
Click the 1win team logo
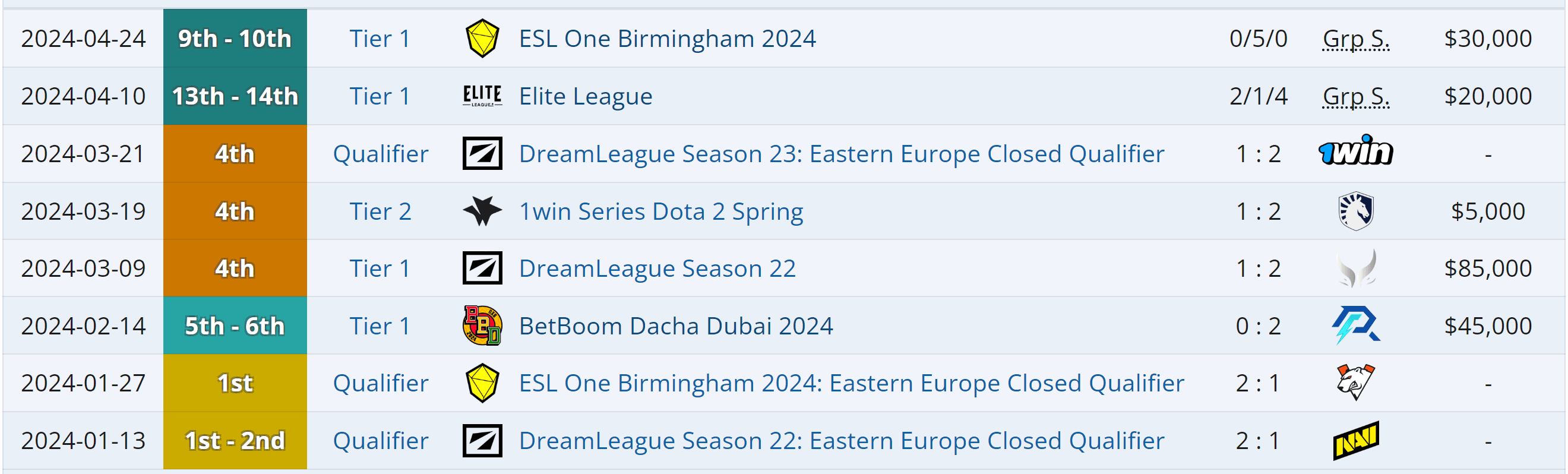[1355, 150]
